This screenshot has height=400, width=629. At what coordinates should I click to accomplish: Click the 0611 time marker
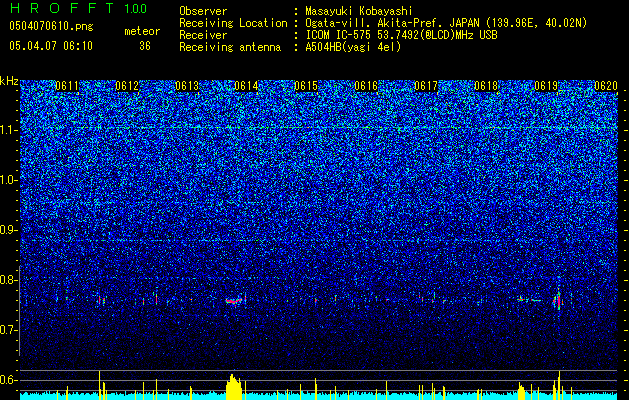67,86
